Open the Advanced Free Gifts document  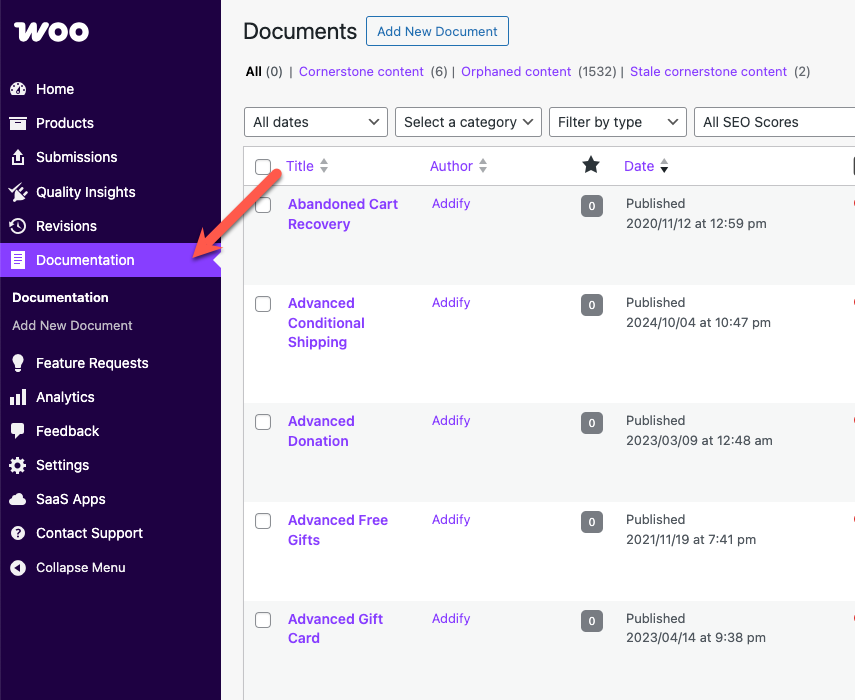pos(338,529)
